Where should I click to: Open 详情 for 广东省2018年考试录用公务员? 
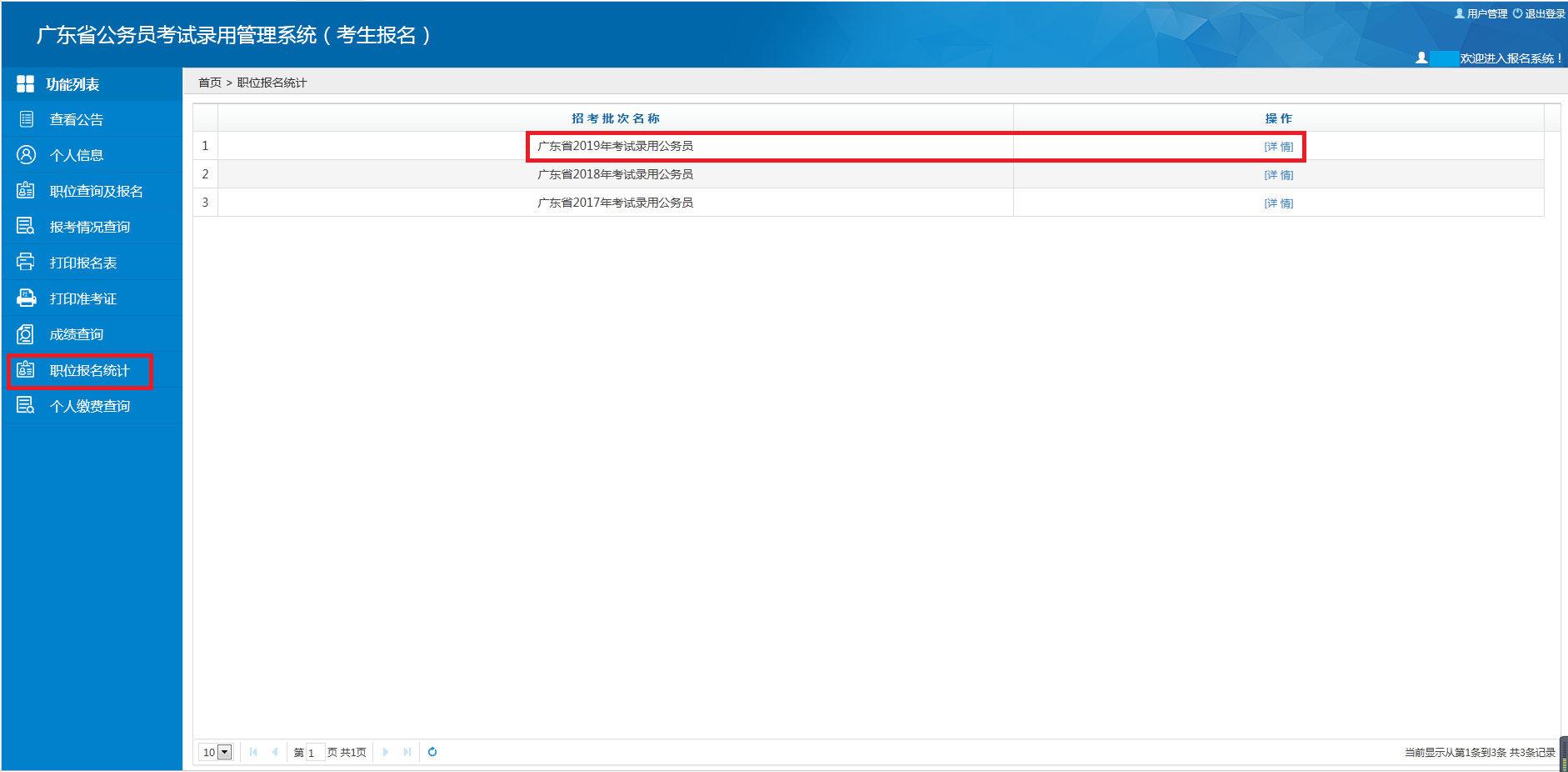(x=1278, y=174)
